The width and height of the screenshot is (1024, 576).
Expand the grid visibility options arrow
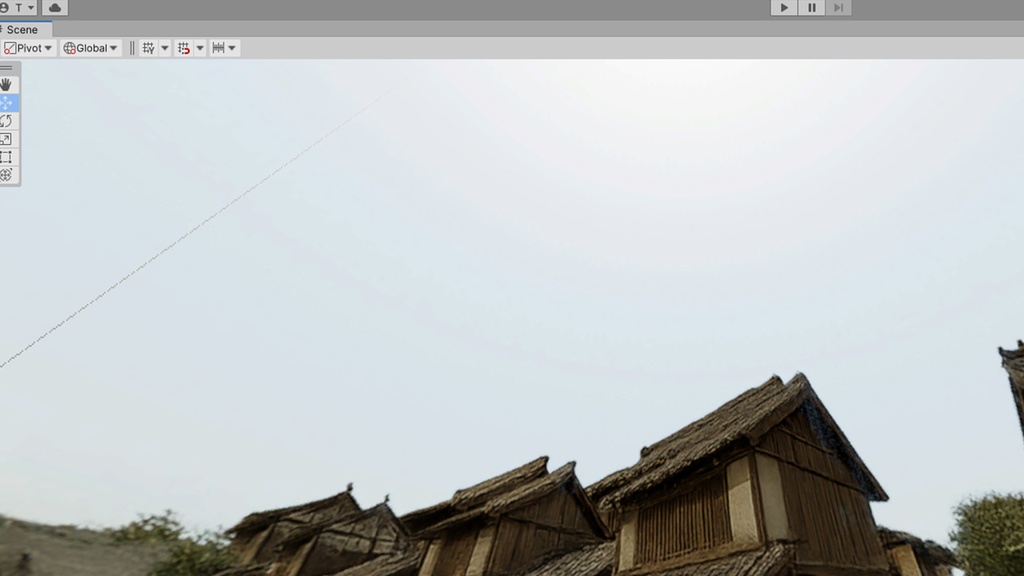pyautogui.click(x=165, y=48)
